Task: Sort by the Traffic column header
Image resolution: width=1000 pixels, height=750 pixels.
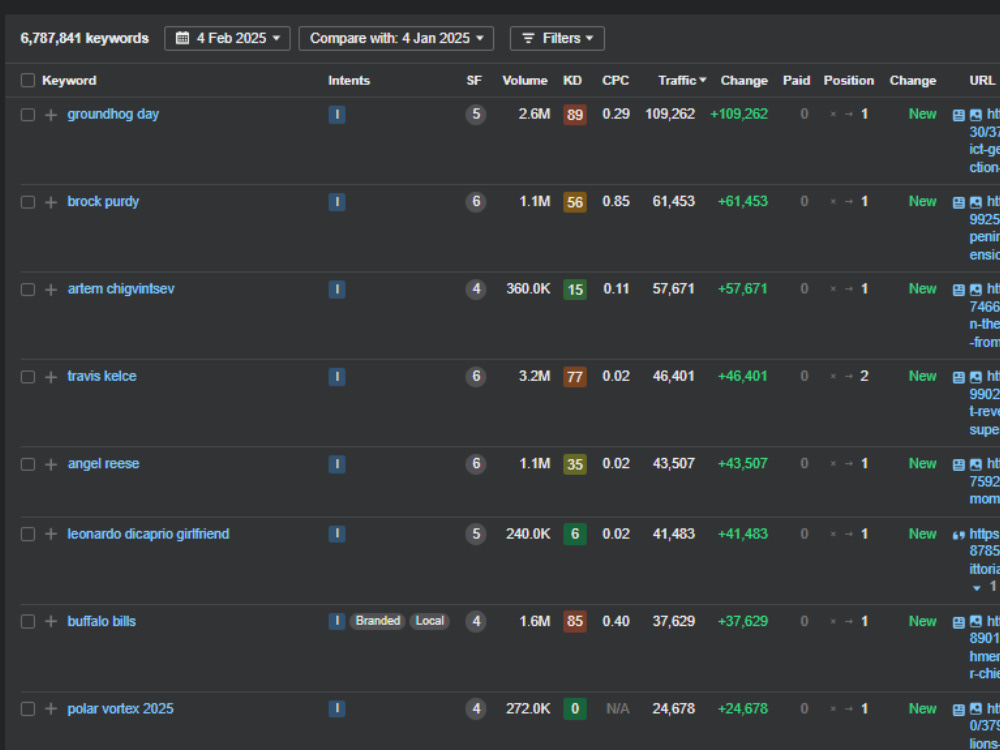Action: [x=682, y=80]
